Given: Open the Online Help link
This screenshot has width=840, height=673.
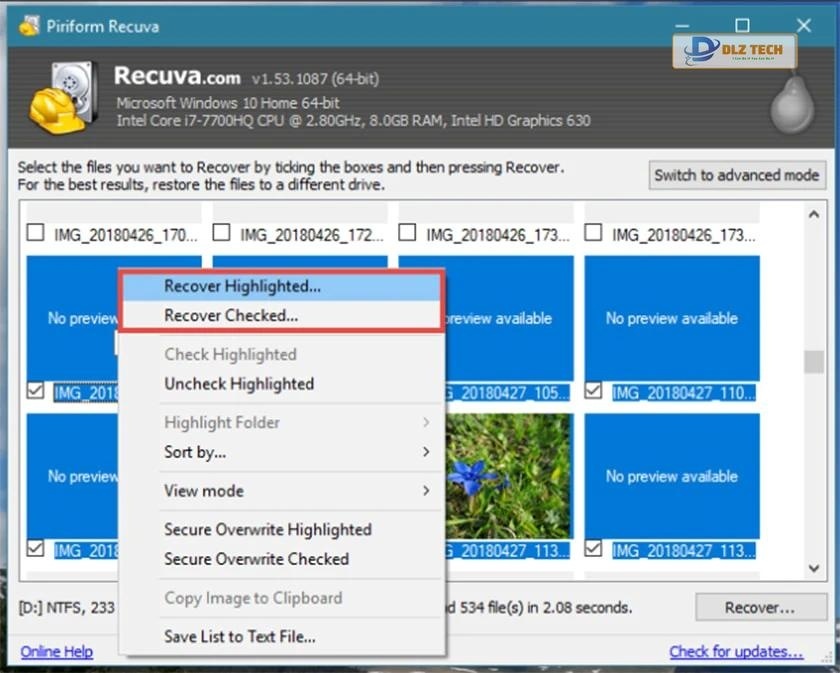Looking at the screenshot, I should click(x=56, y=651).
